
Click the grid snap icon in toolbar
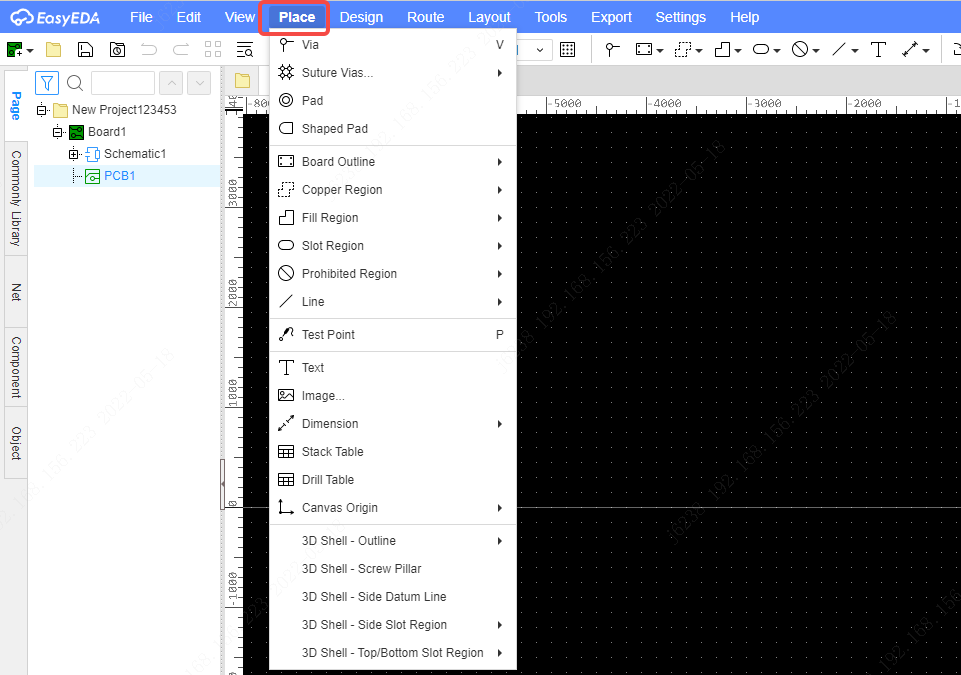click(568, 50)
